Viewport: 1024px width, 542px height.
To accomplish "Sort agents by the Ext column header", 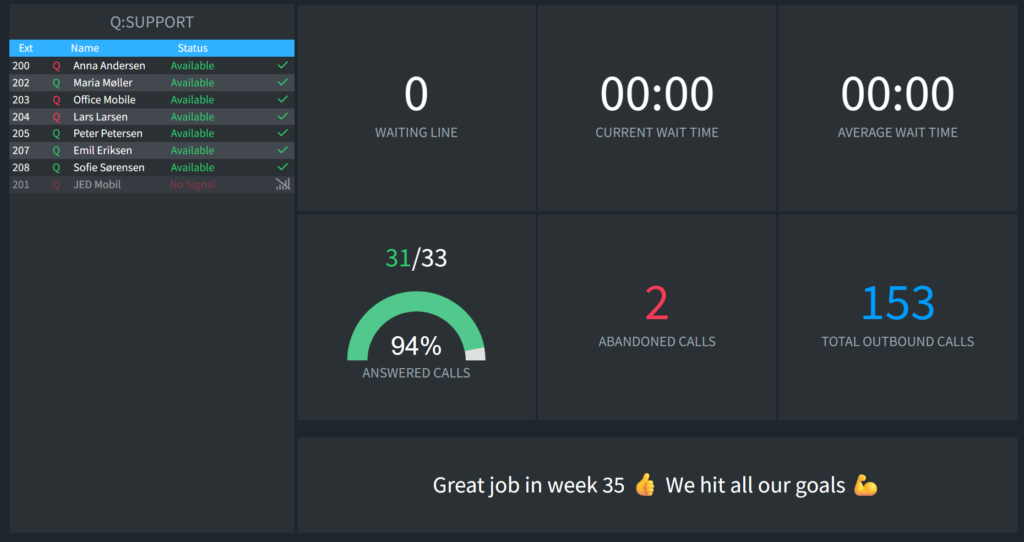I will 26,48.
